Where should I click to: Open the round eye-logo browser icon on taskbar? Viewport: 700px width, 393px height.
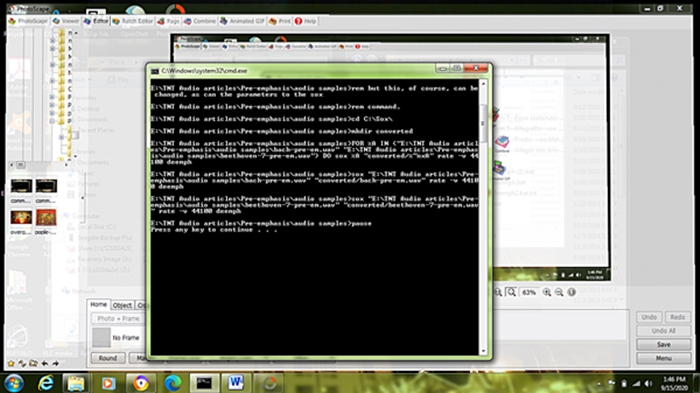click(141, 383)
